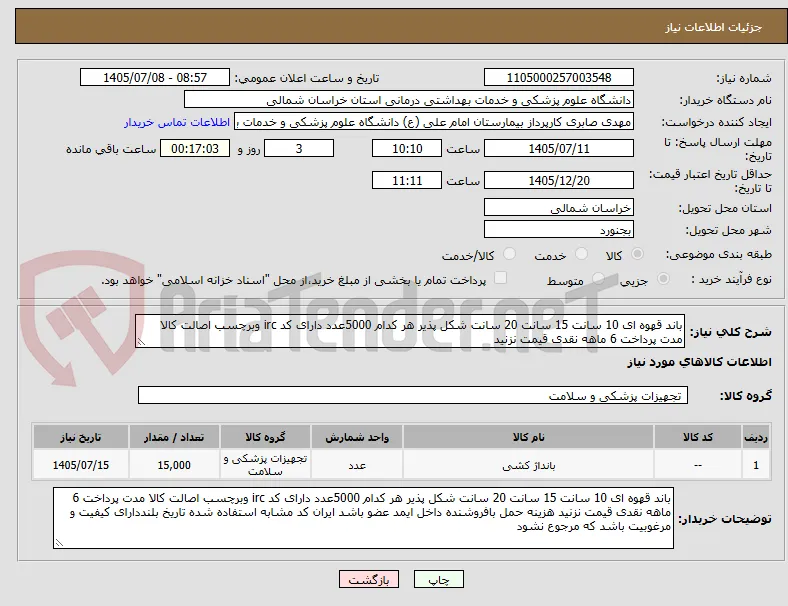Click the بانداژ کشی item name cell
The width and height of the screenshot is (788, 606).
pos(528,465)
